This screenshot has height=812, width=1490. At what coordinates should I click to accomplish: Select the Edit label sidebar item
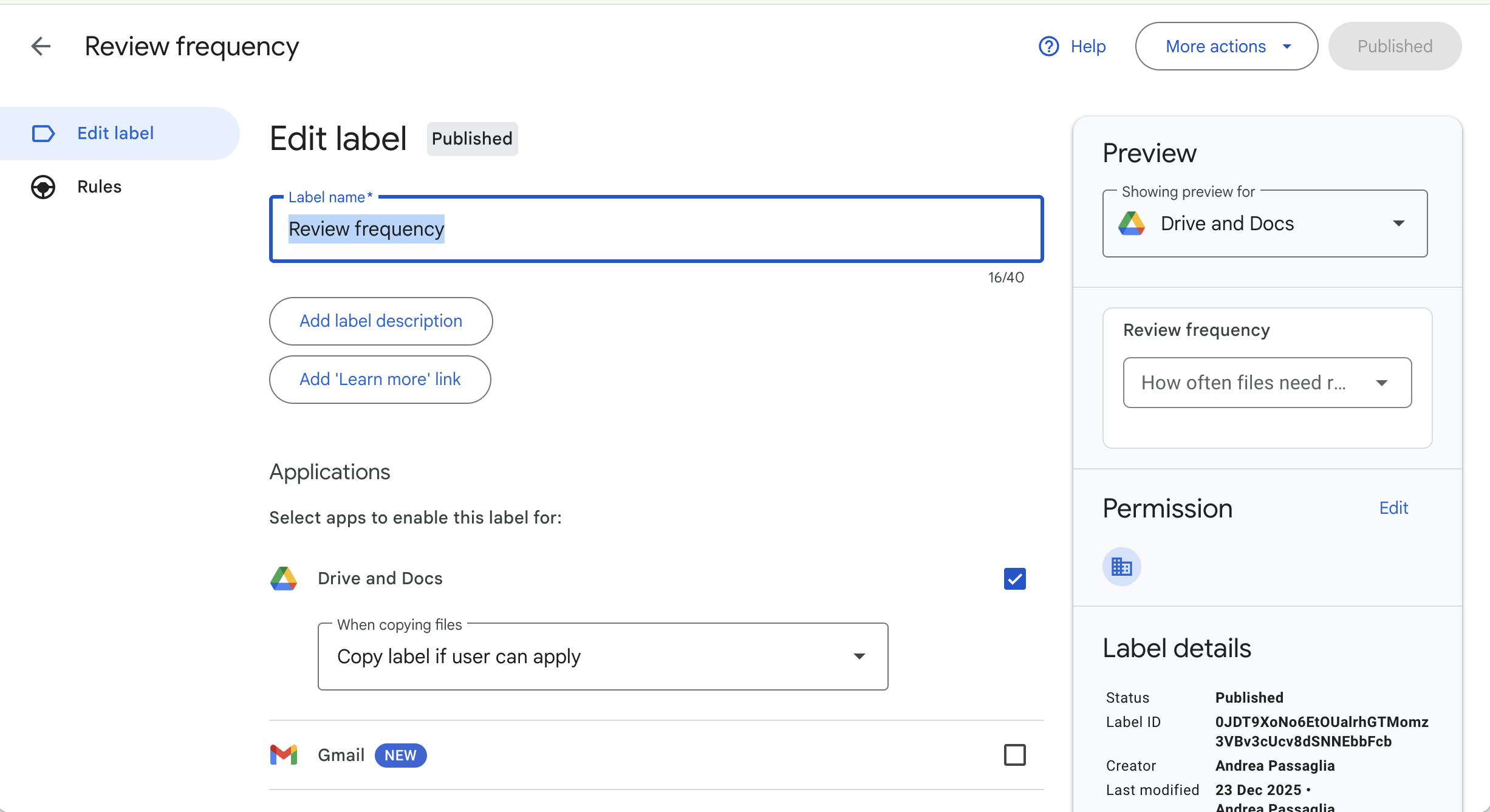[x=115, y=134]
